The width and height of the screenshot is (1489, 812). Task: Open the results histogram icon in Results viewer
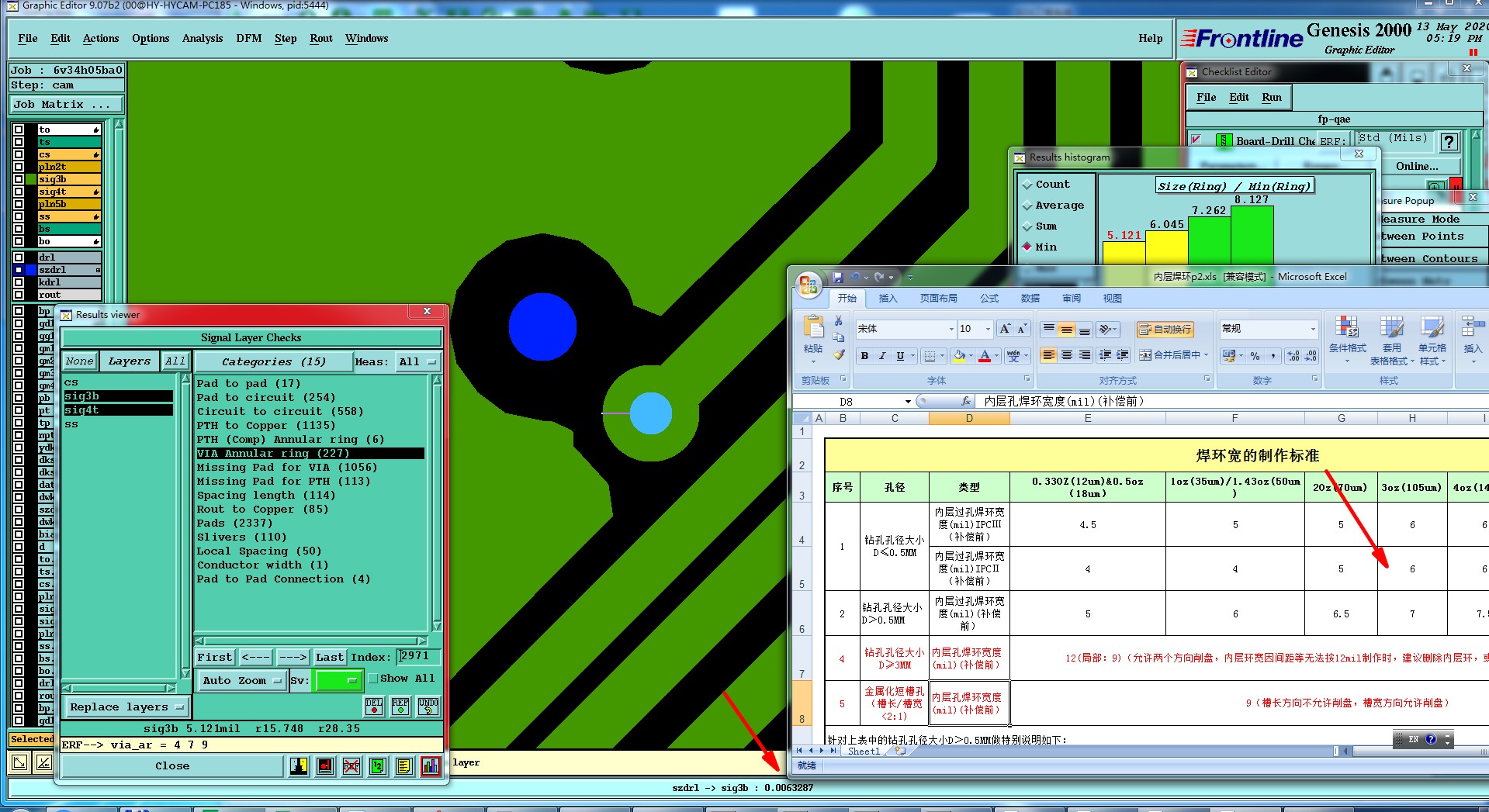[431, 766]
